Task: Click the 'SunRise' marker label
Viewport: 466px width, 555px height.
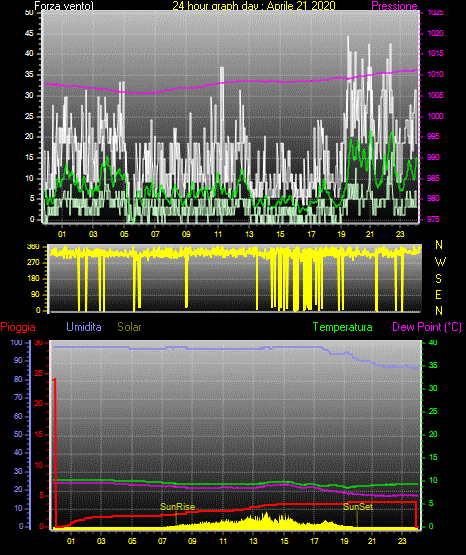Action: pyautogui.click(x=178, y=507)
